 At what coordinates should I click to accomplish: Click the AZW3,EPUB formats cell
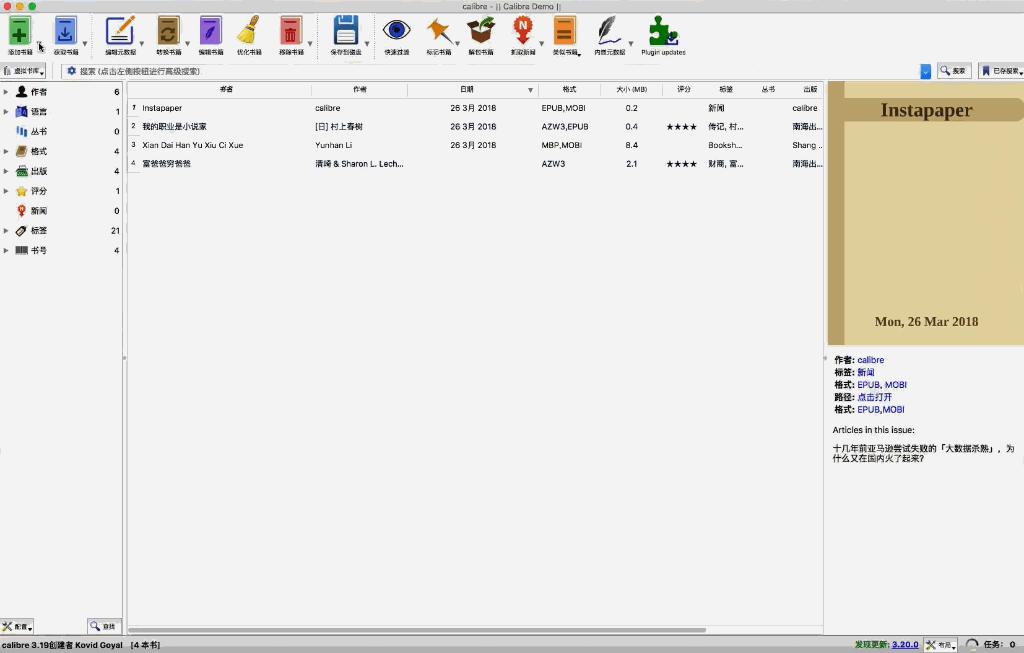[569, 127]
